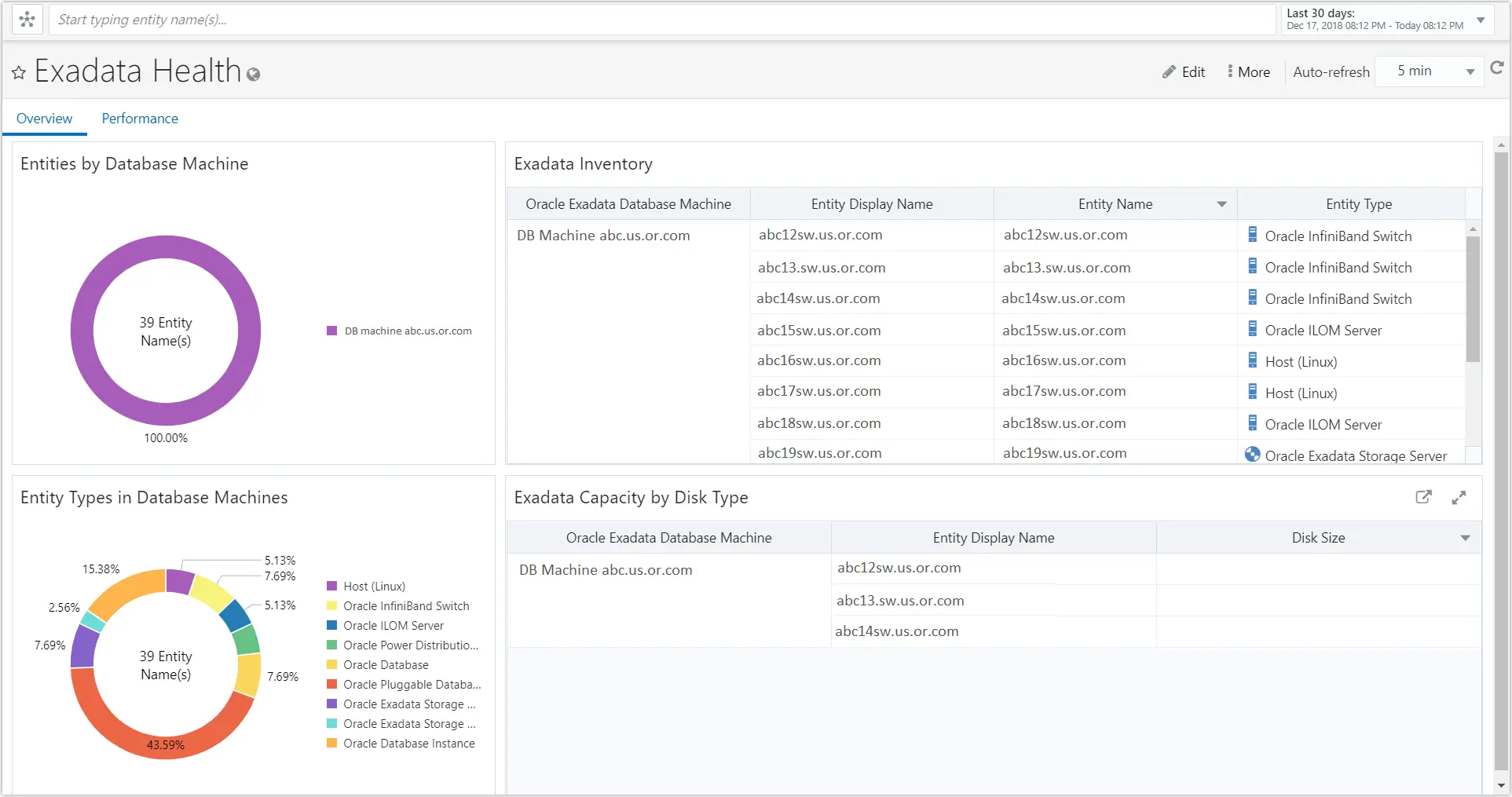Click the page scrollbar down arrow
Image resolution: width=1512 pixels, height=797 pixels.
1501,785
